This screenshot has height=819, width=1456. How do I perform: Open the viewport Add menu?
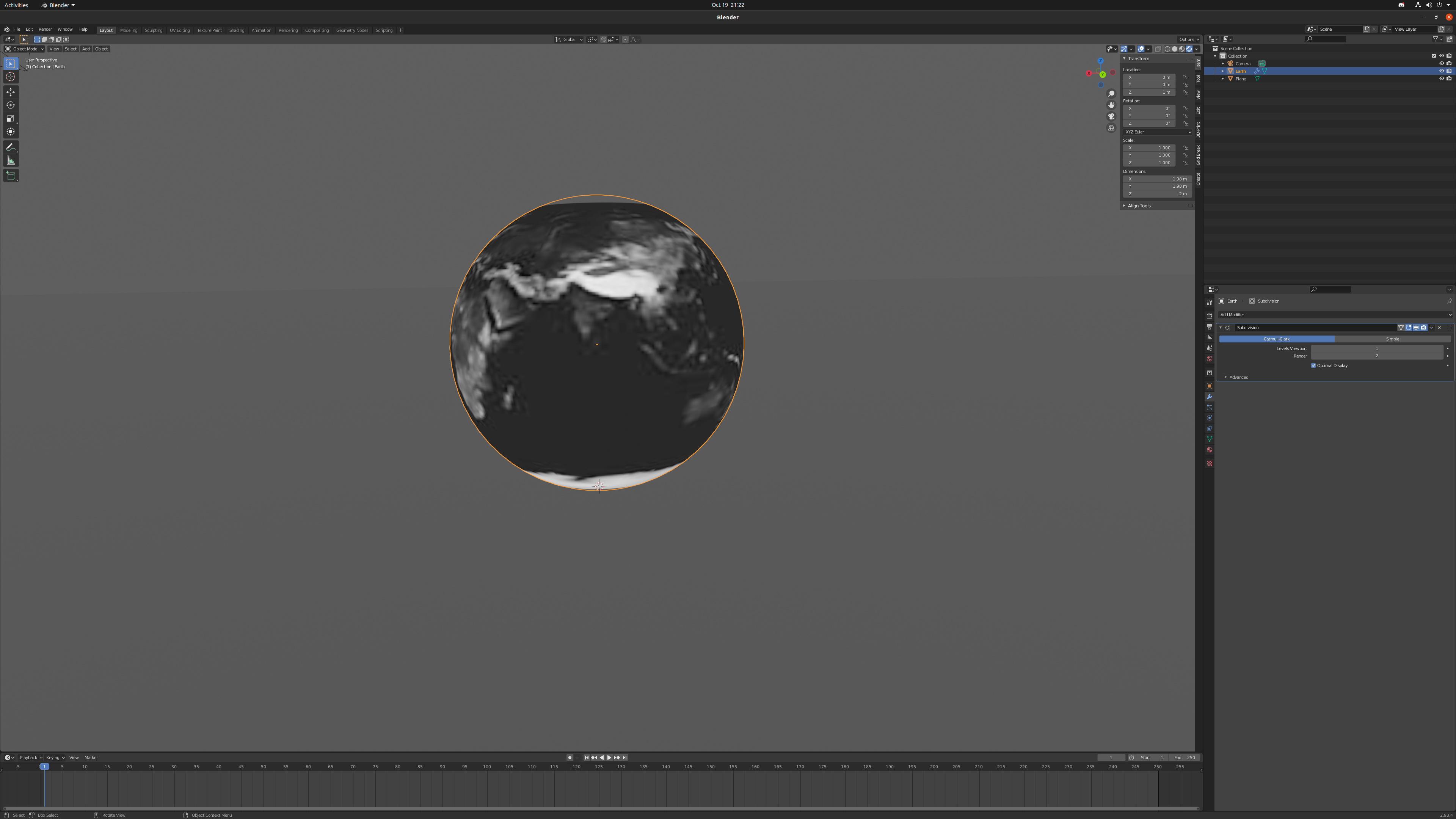tap(85, 49)
